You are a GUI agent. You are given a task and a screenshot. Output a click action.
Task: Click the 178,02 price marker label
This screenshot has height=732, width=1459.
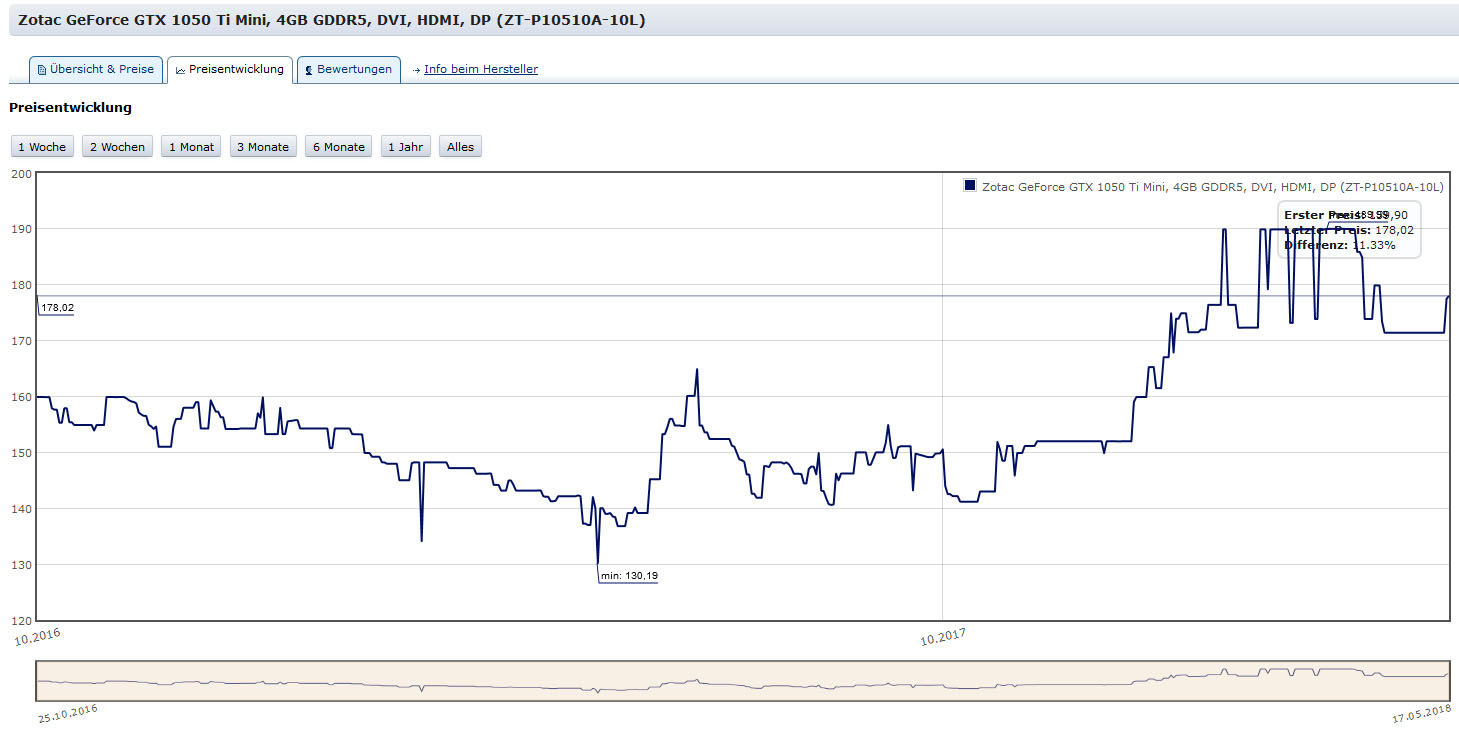click(x=57, y=308)
